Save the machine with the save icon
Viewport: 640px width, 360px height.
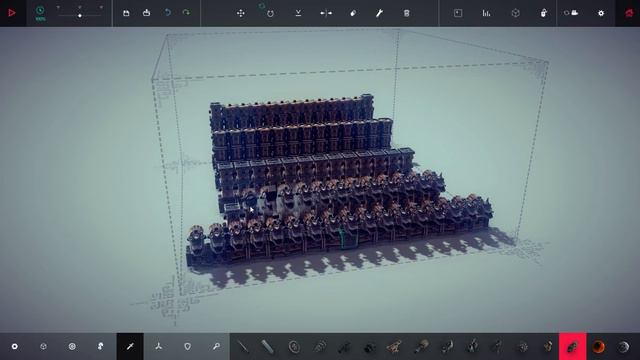click(126, 13)
